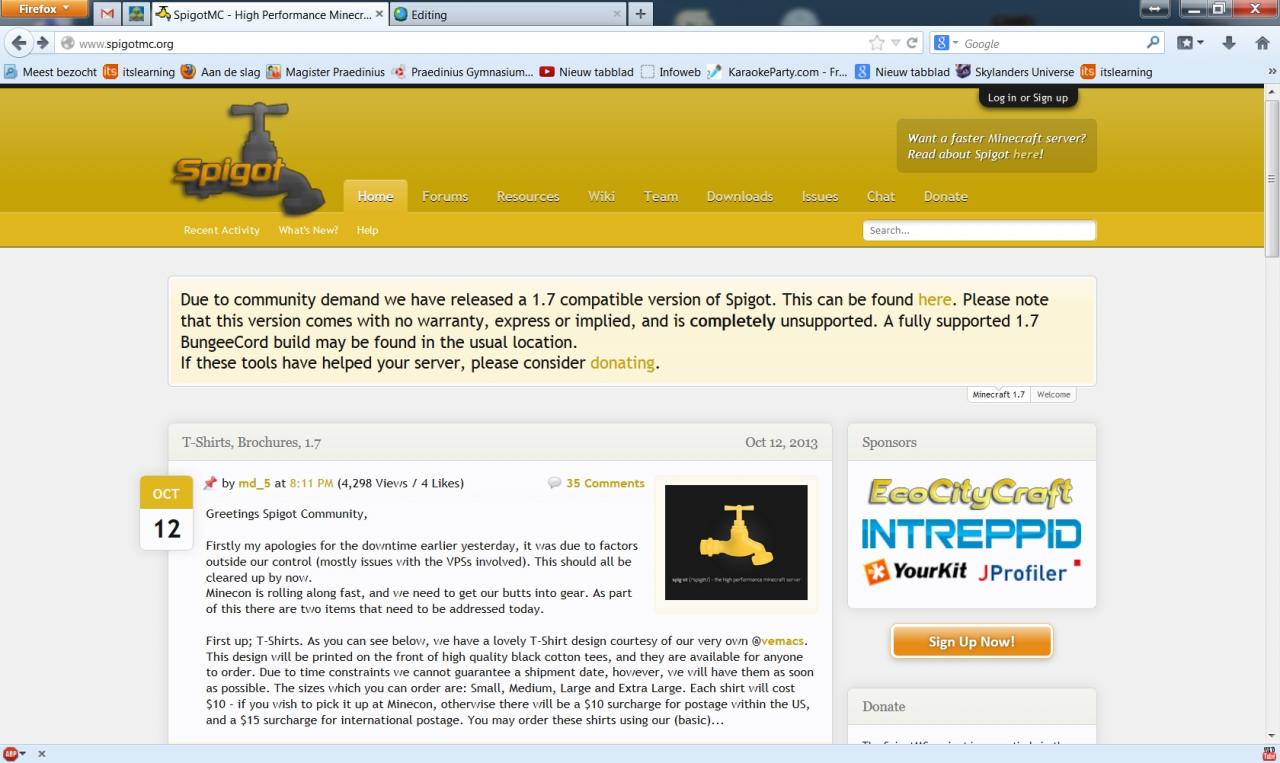Open comments via the speech bubble icon
1280x763 pixels.
coord(554,483)
